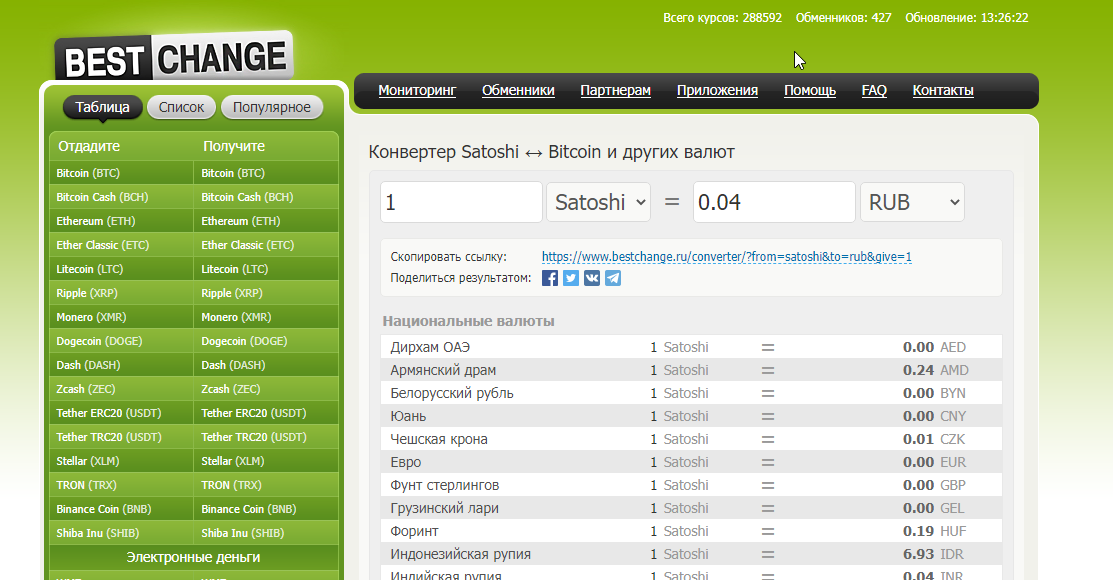
Task: Click the converter share link URL
Action: (727, 257)
